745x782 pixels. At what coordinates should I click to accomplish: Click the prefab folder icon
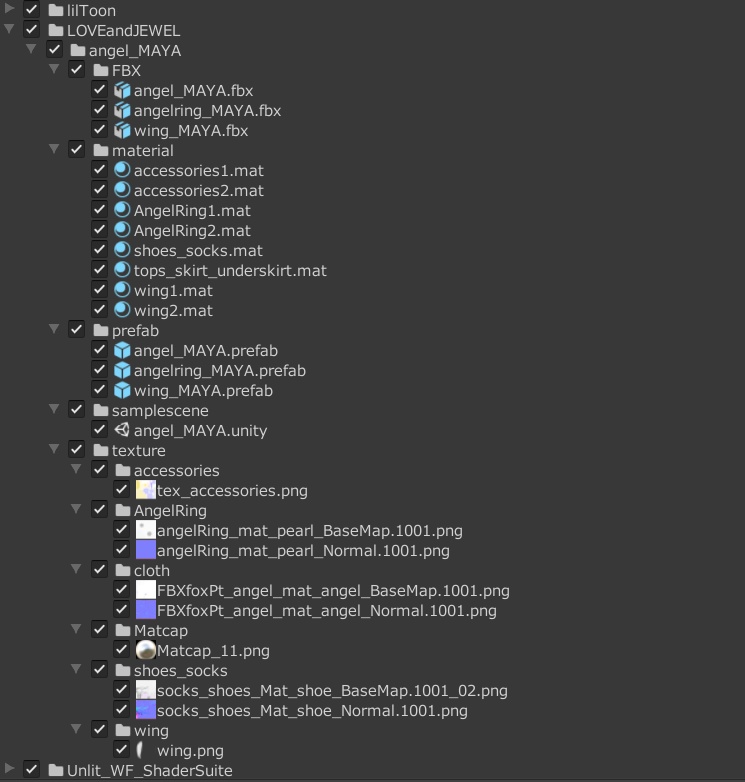pyautogui.click(x=100, y=330)
